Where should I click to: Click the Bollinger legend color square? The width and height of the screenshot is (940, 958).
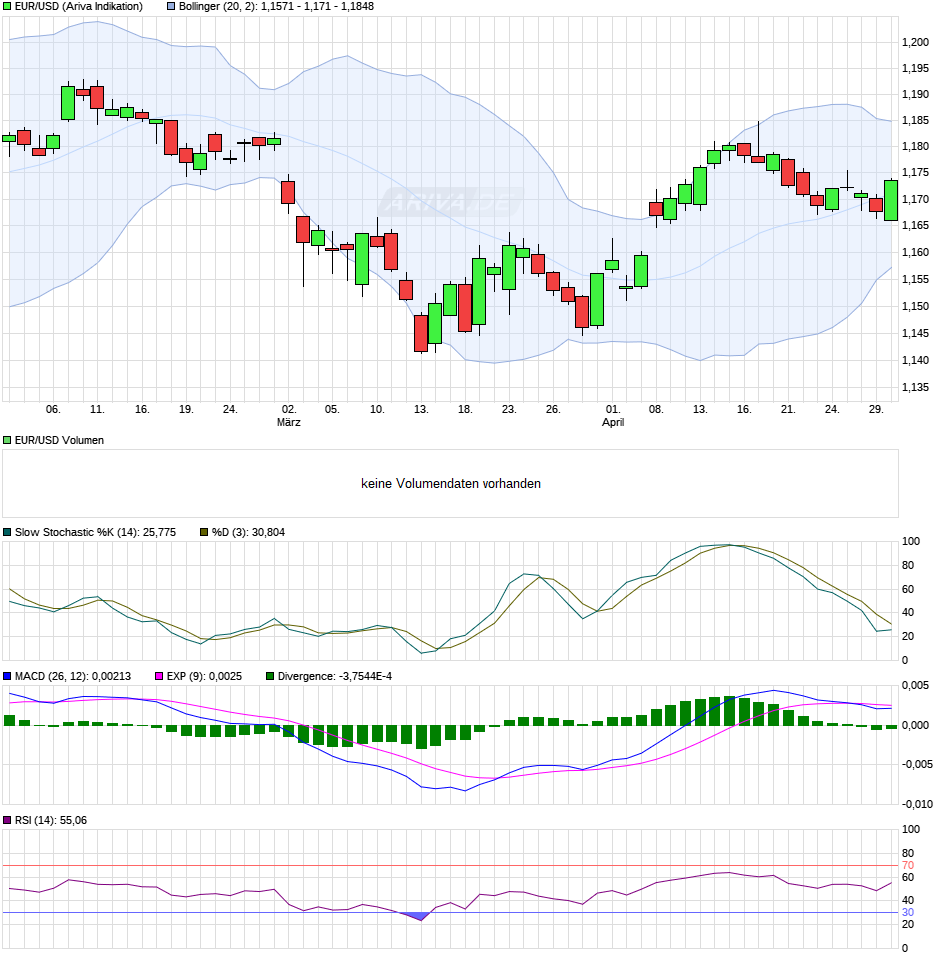[x=171, y=7]
